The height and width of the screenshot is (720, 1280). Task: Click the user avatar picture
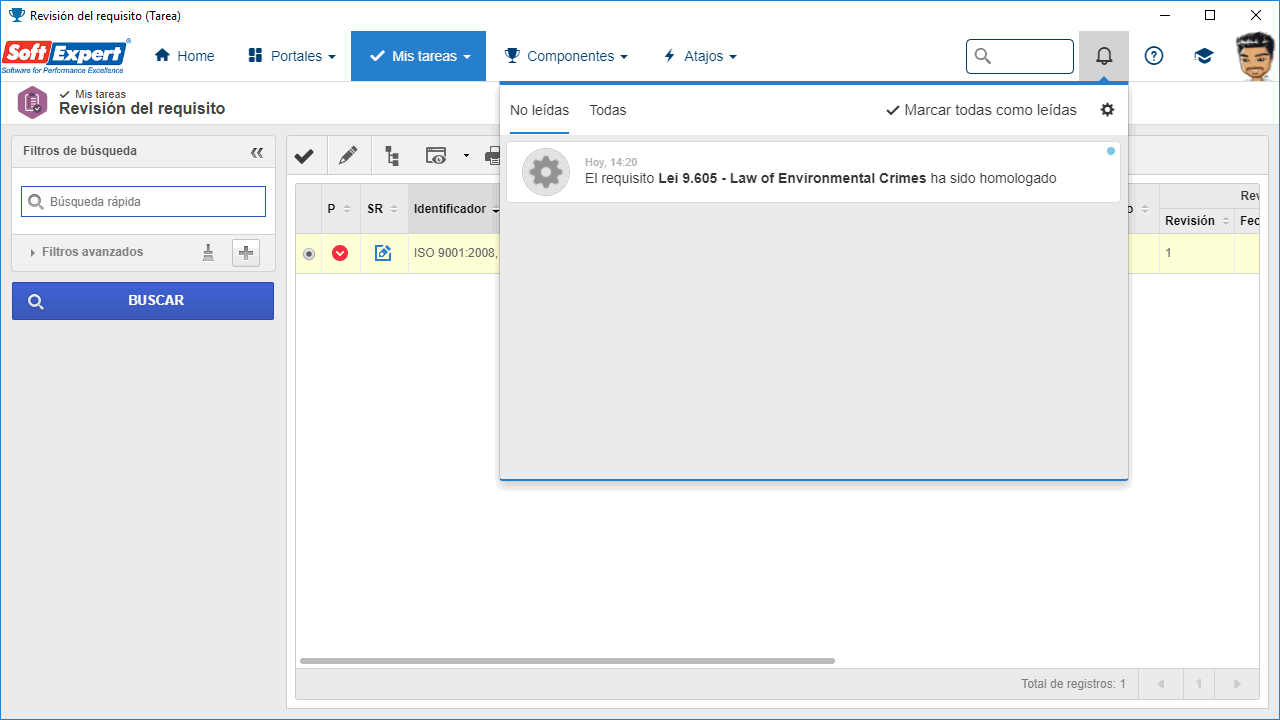click(1255, 56)
